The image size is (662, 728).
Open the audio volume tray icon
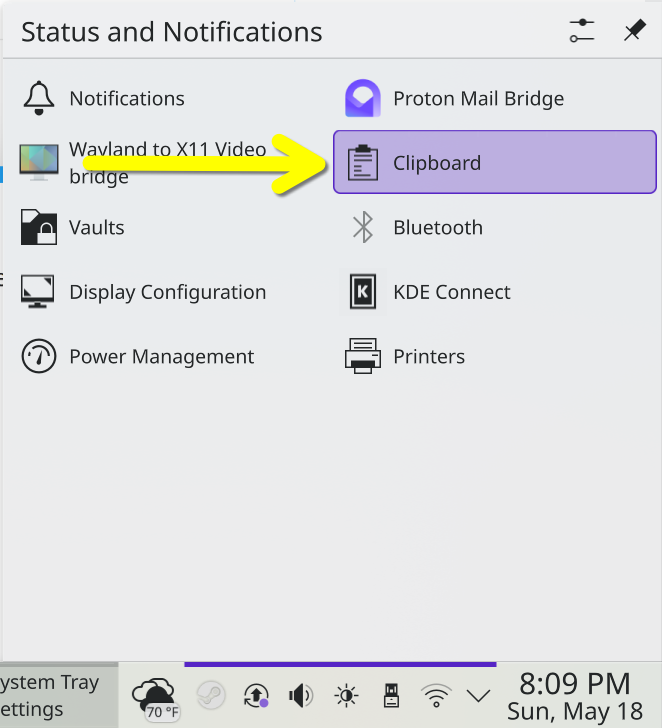click(301, 696)
